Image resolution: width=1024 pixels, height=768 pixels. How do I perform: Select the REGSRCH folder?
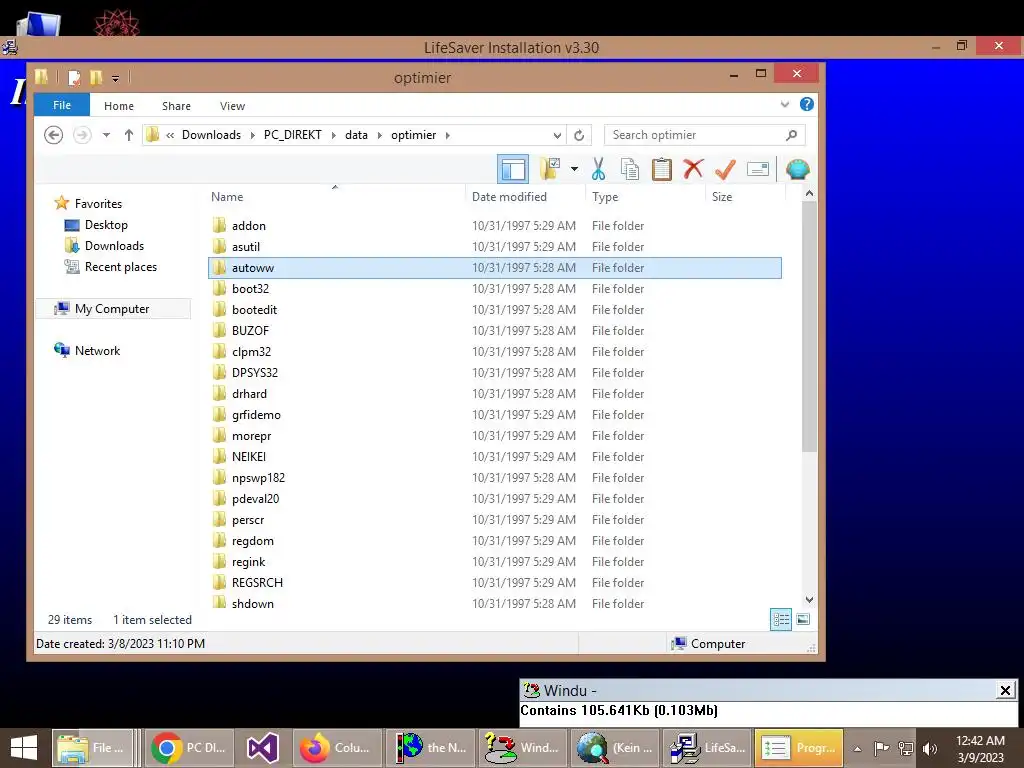pyautogui.click(x=495, y=583)
